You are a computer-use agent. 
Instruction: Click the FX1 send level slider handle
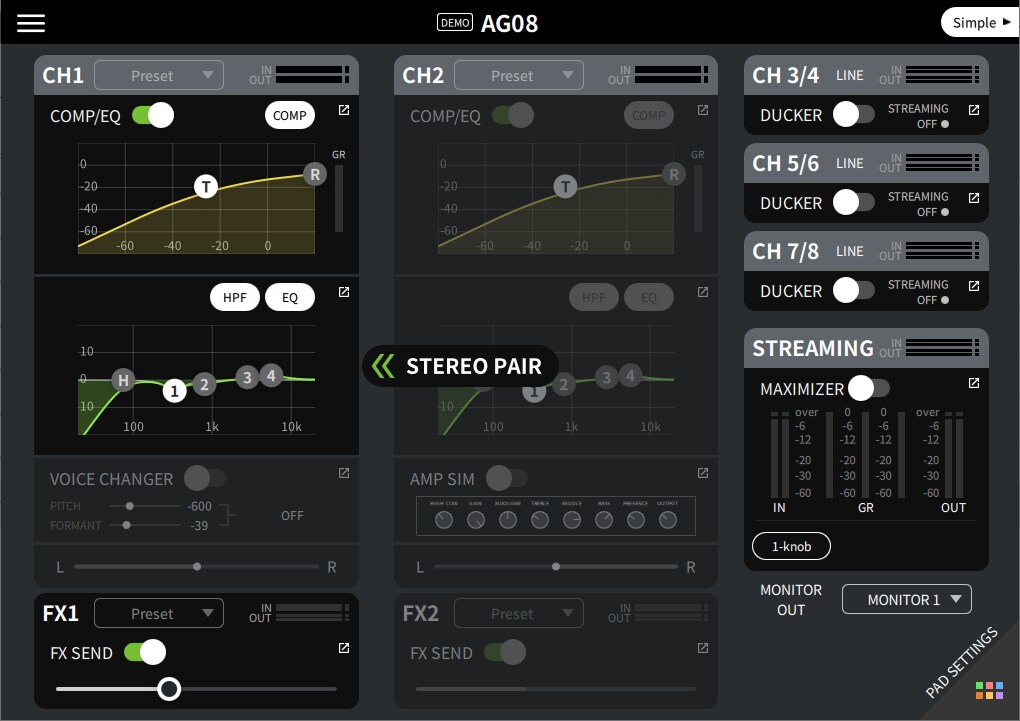click(169, 688)
